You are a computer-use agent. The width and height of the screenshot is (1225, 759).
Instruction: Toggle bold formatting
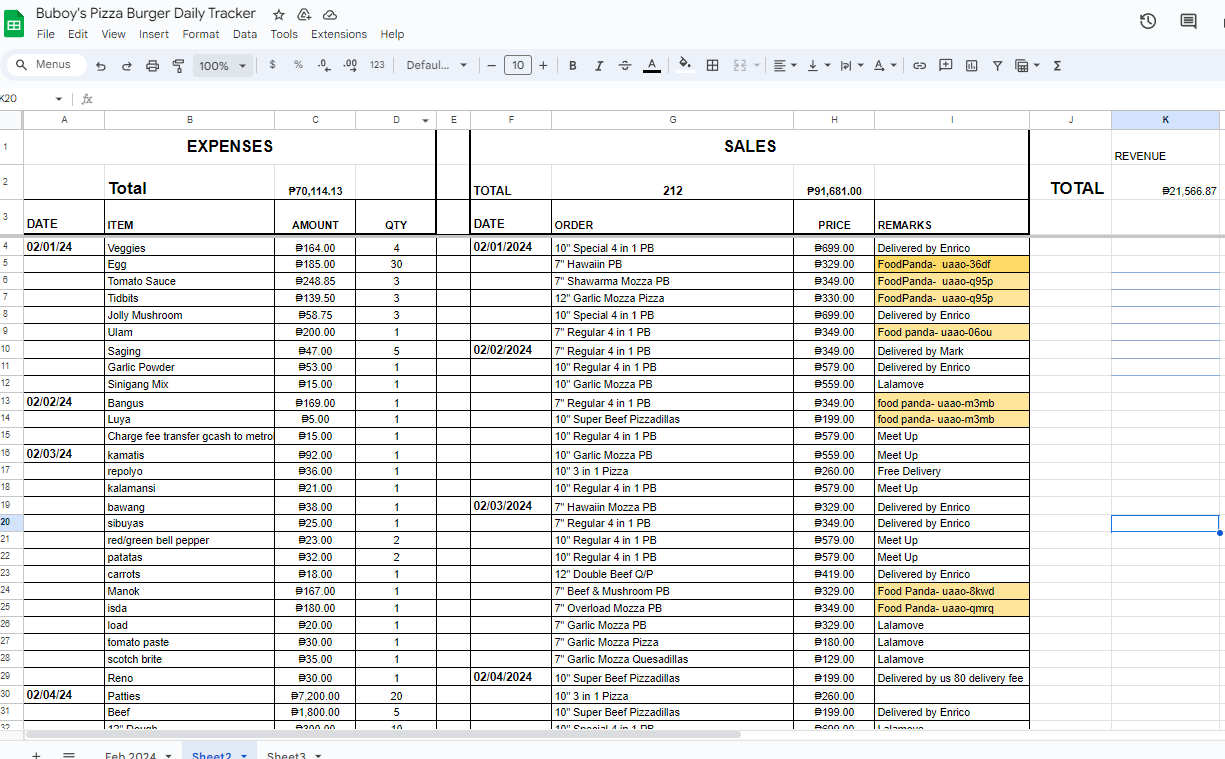[573, 66]
